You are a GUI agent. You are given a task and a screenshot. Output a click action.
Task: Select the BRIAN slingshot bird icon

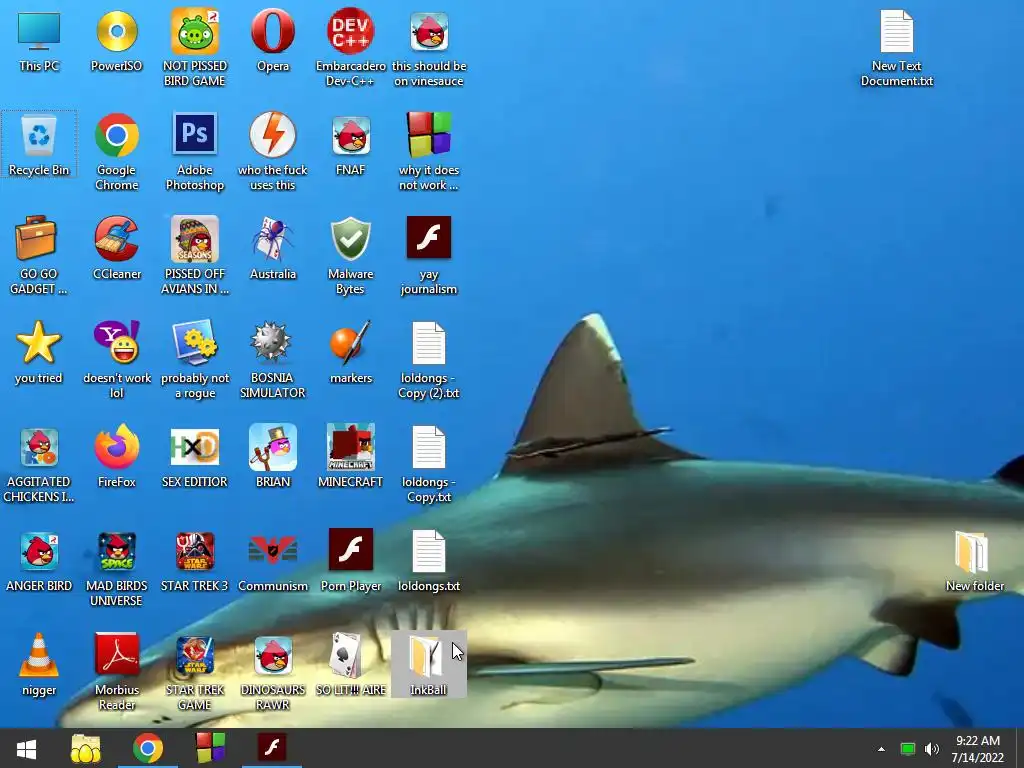point(272,456)
